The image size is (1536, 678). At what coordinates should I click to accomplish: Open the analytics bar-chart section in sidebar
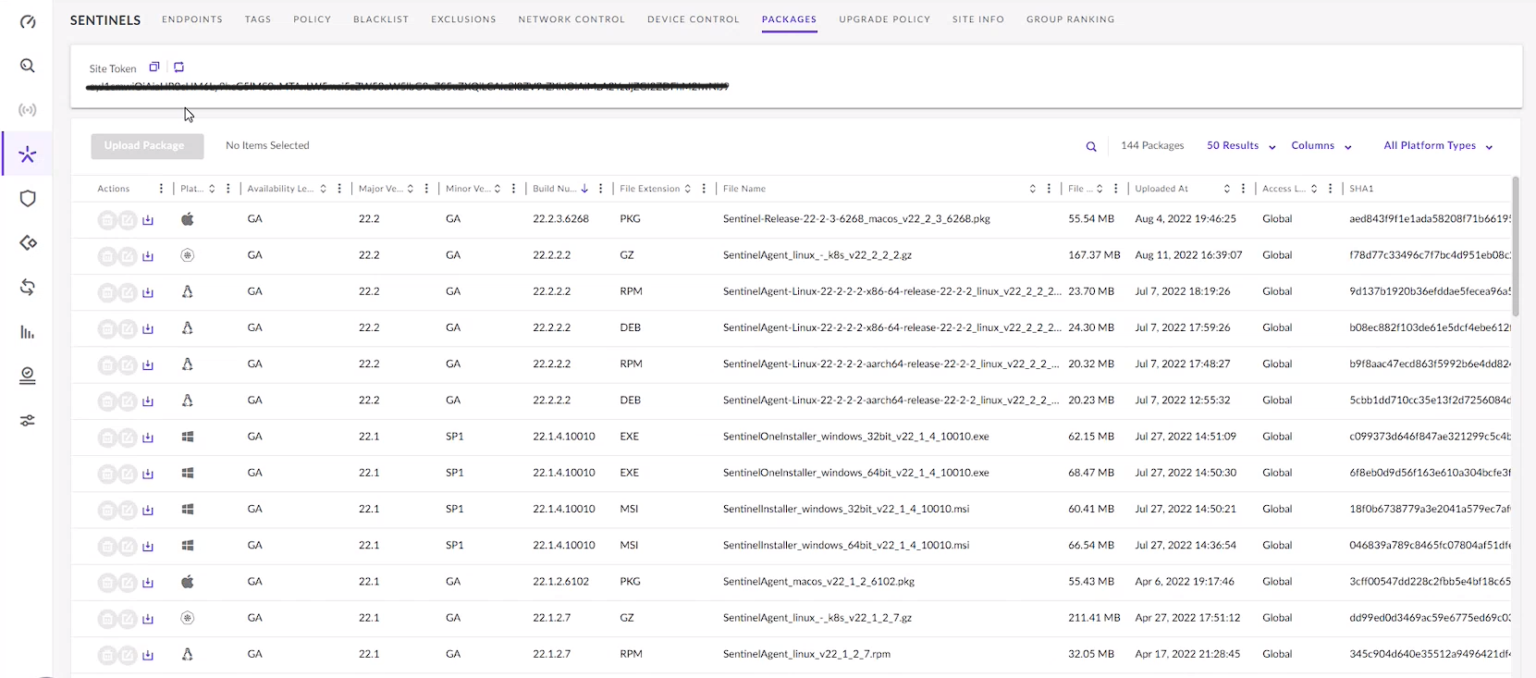coord(27,331)
